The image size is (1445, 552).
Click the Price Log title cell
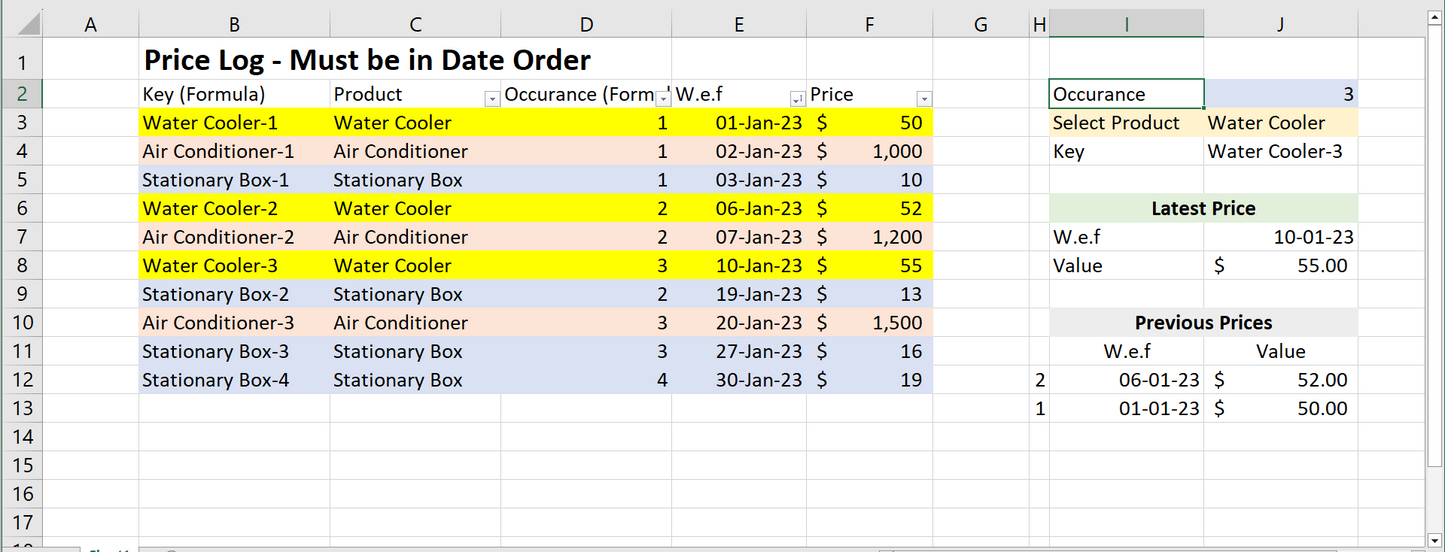pos(367,61)
